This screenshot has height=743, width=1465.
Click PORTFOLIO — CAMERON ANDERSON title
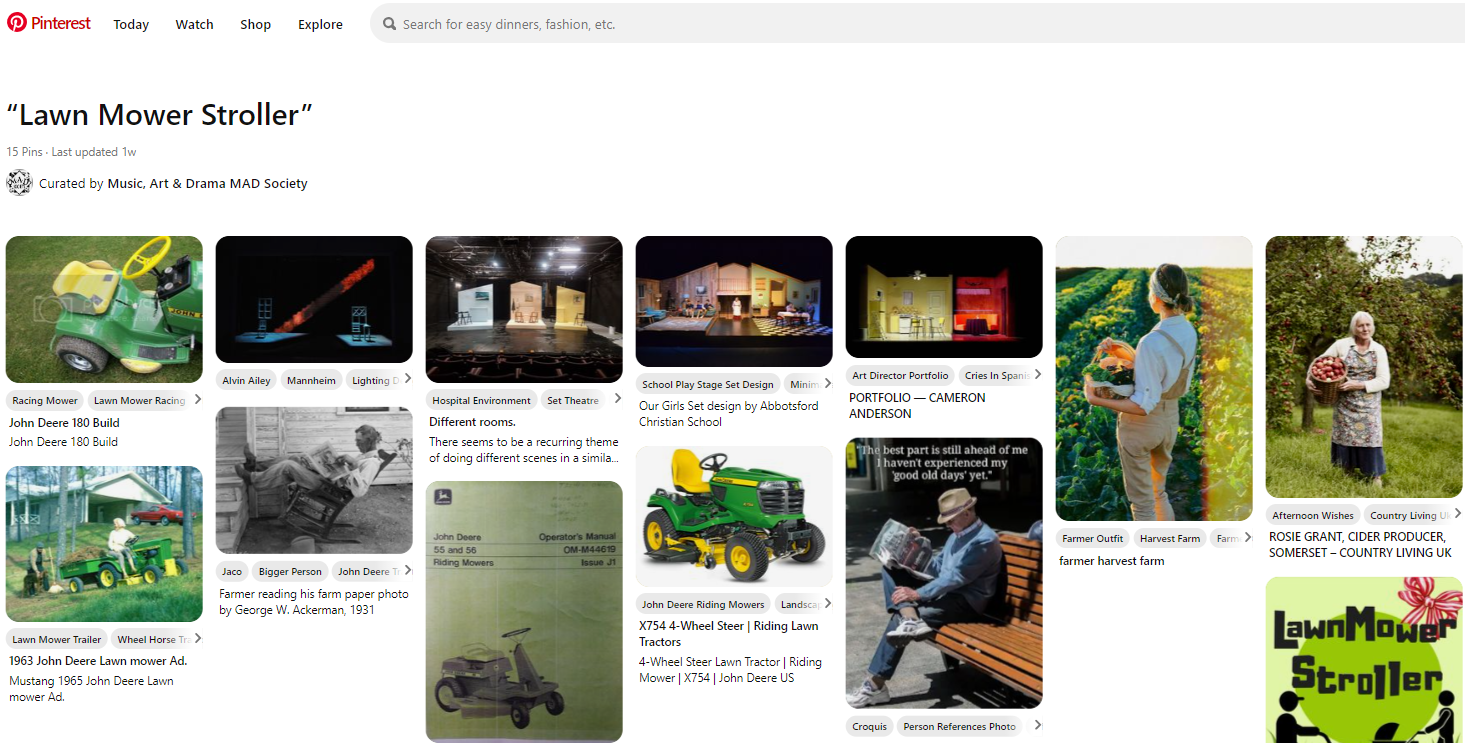pos(917,405)
